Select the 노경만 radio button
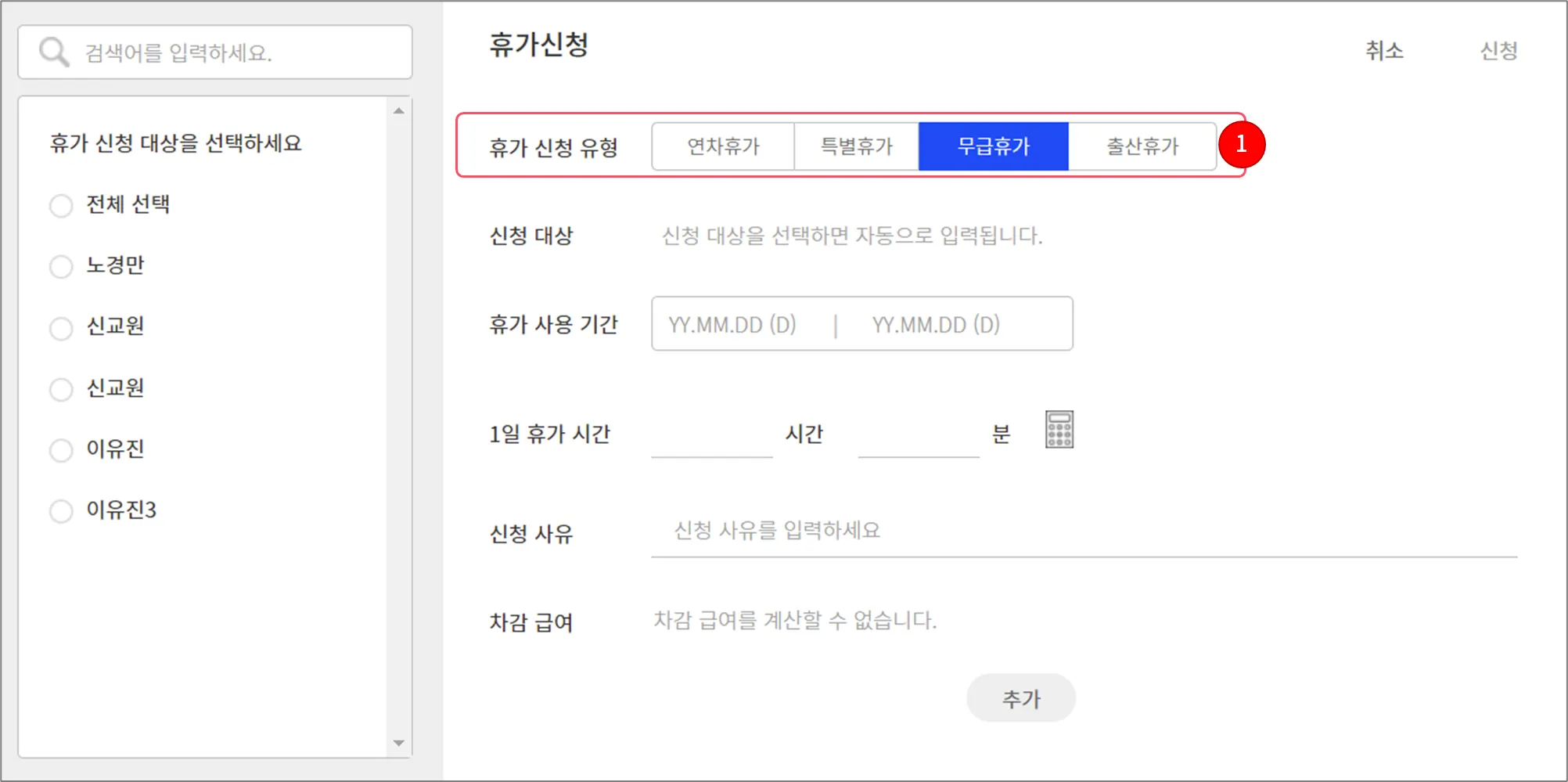 click(61, 267)
